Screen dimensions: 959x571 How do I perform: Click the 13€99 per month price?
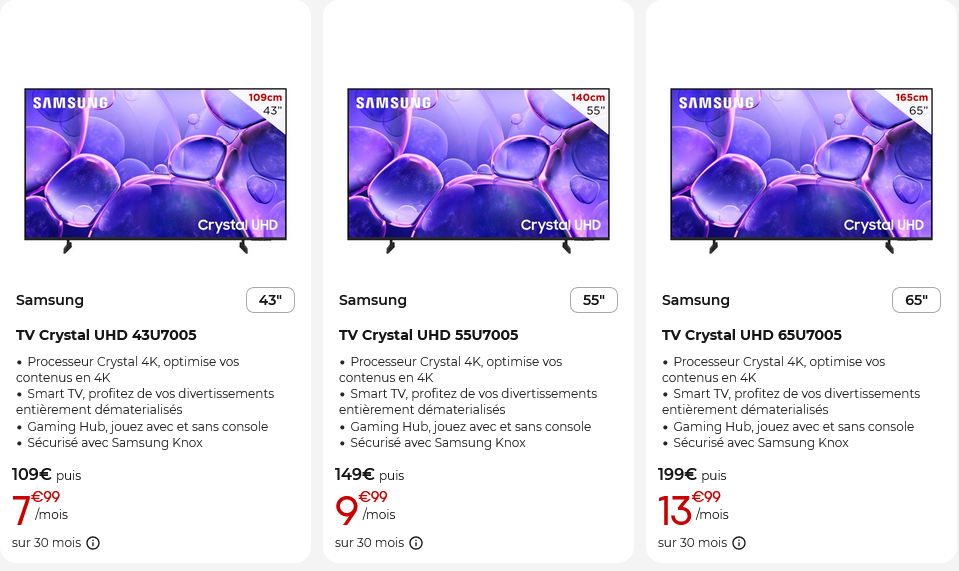click(x=692, y=508)
